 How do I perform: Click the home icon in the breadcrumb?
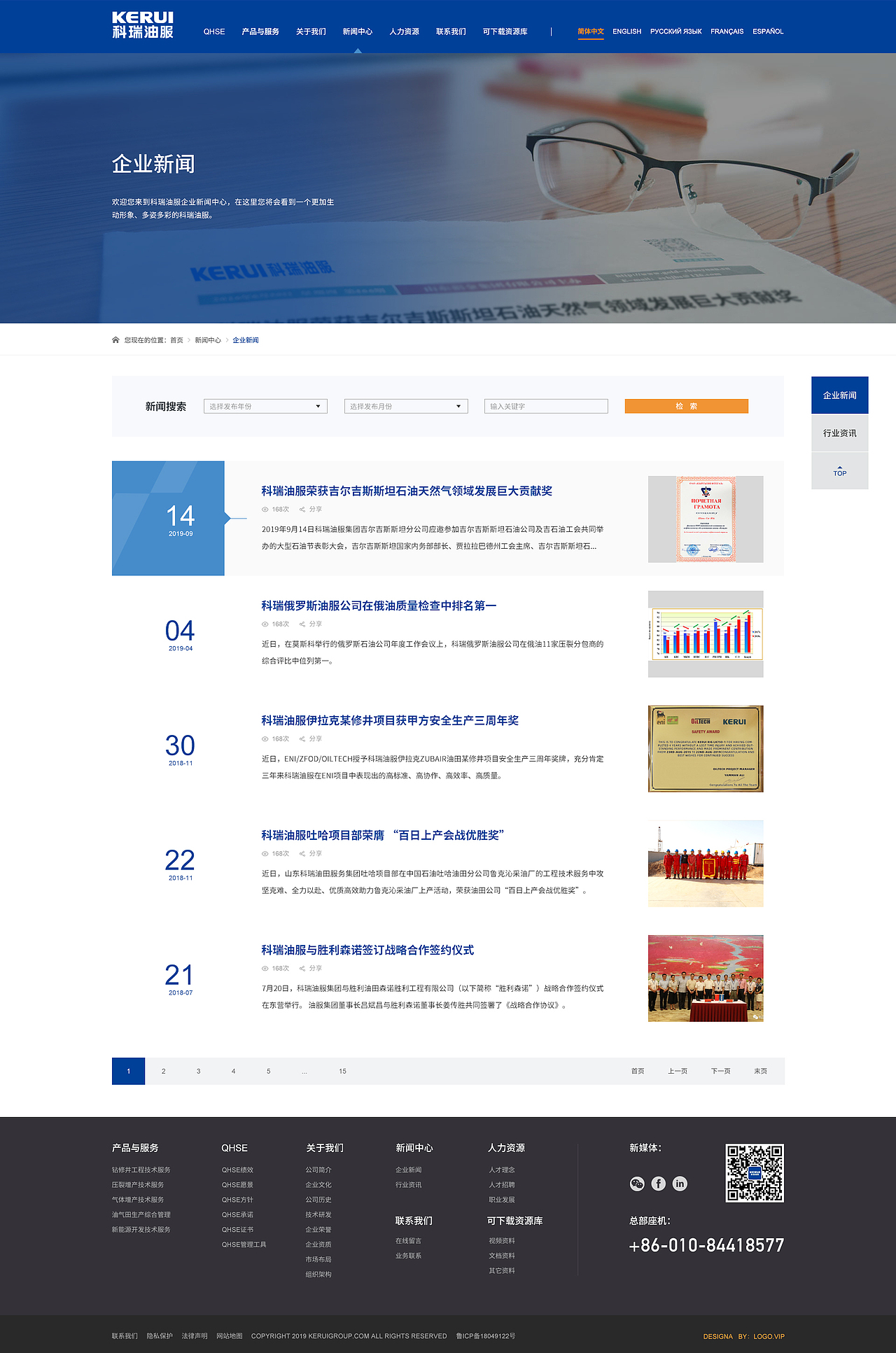[x=115, y=340]
